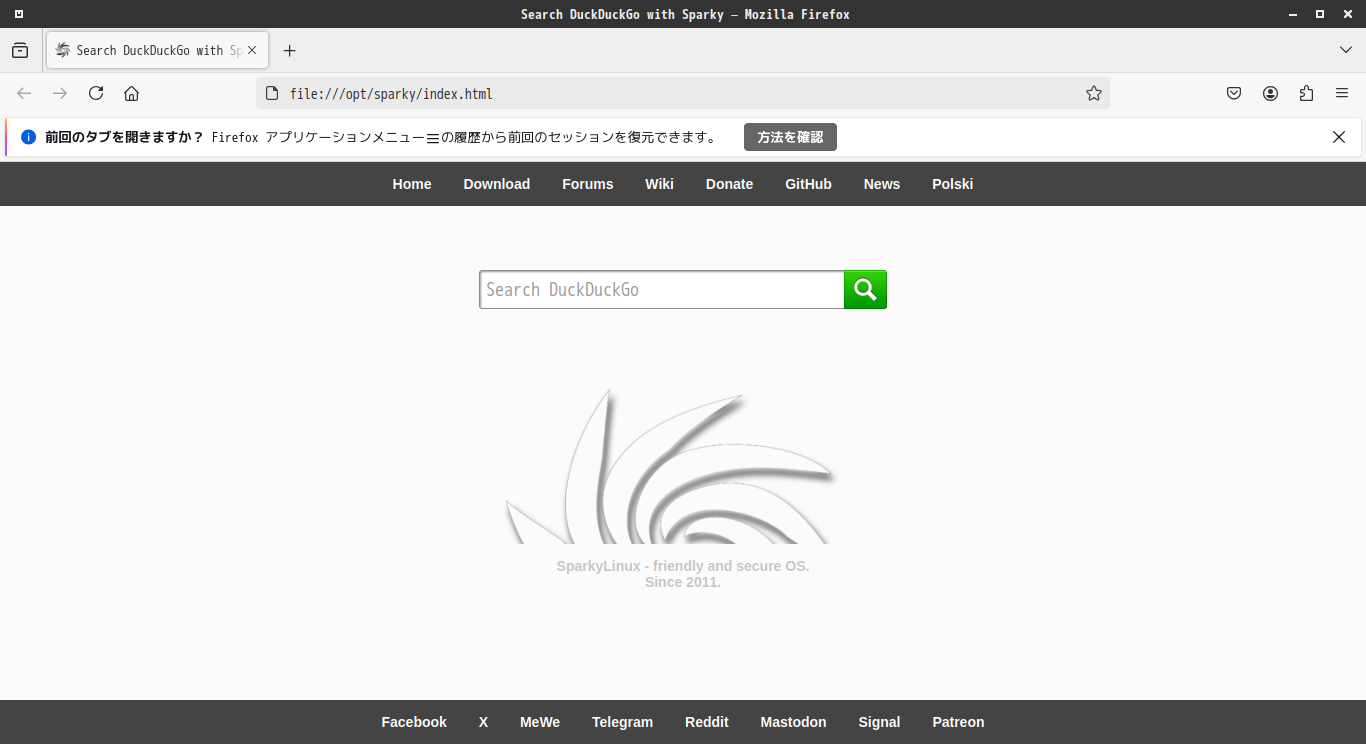Screen dimensions: 1366x744
Task: Open the Firefox account icon
Action: [x=1270, y=93]
